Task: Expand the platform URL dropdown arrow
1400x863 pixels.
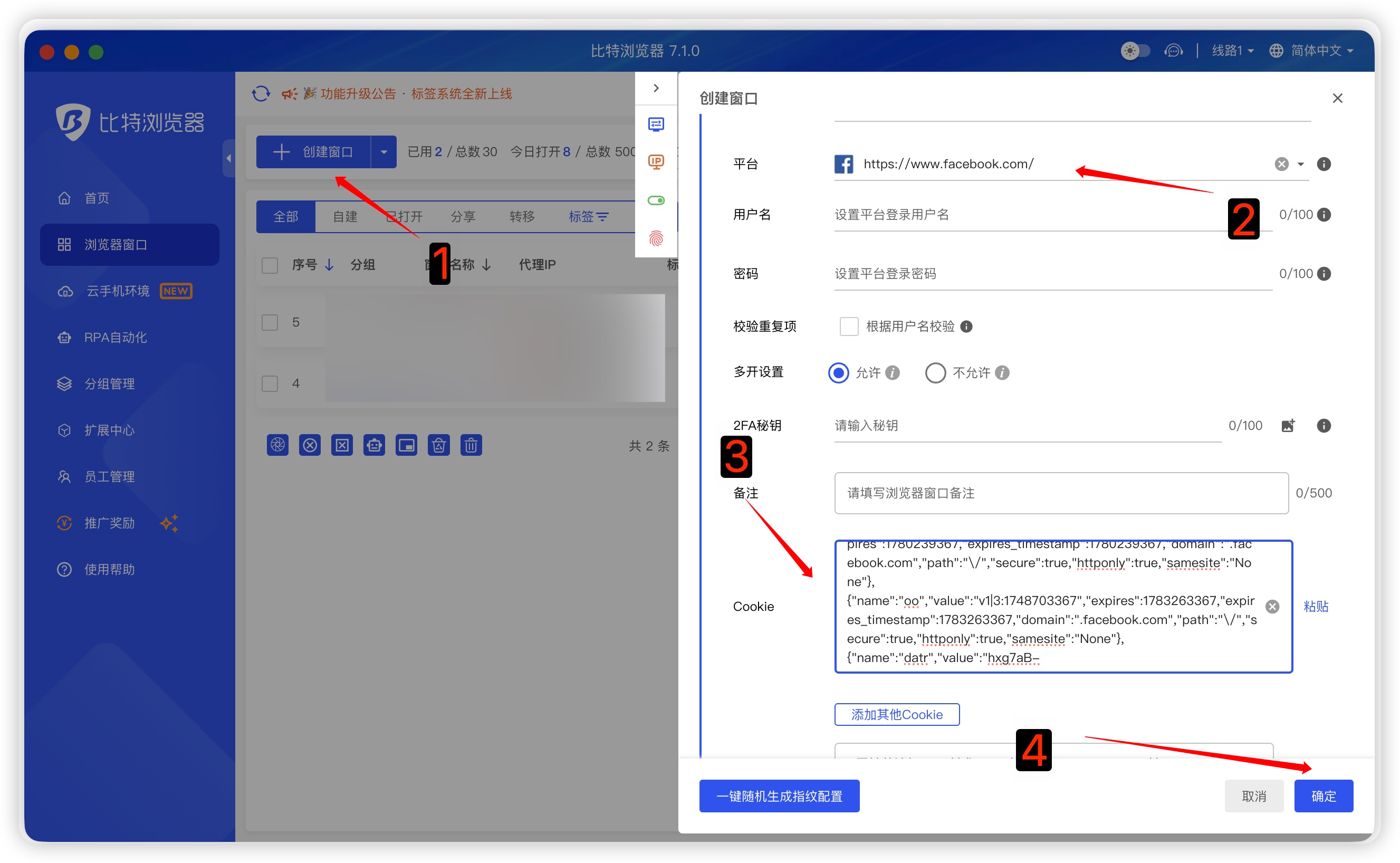Action: 1300,165
